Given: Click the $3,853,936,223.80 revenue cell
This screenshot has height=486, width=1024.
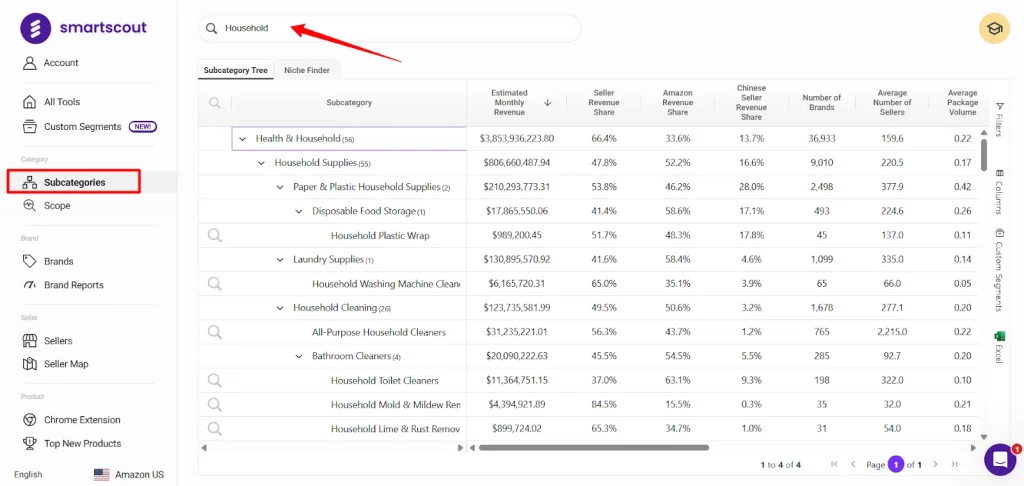Looking at the screenshot, I should tap(517, 138).
